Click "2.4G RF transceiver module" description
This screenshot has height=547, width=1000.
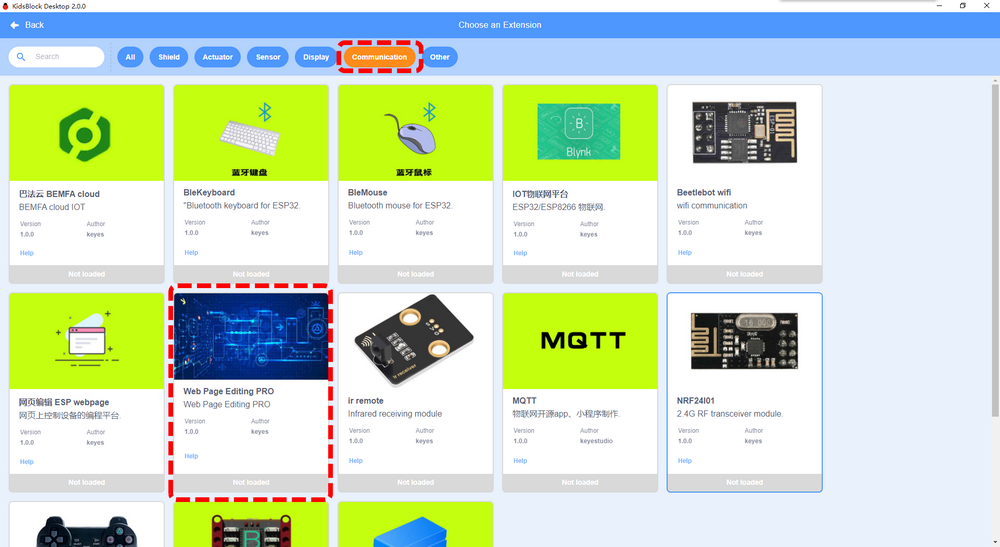pyautogui.click(x=730, y=414)
